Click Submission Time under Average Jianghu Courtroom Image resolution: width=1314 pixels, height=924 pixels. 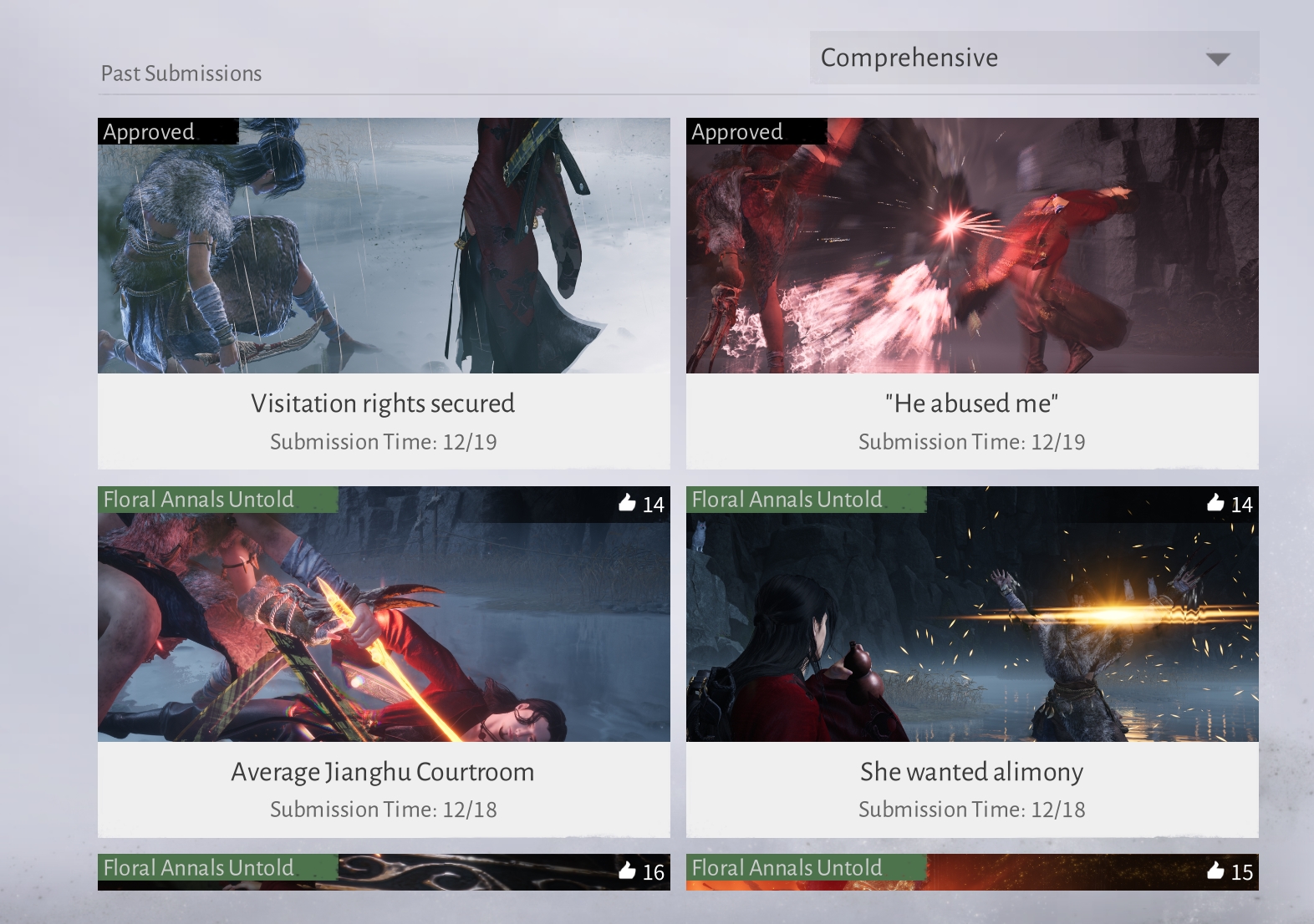click(x=384, y=810)
